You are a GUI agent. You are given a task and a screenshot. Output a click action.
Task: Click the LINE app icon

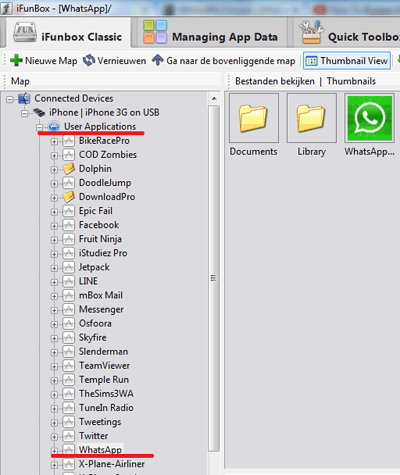(68, 281)
